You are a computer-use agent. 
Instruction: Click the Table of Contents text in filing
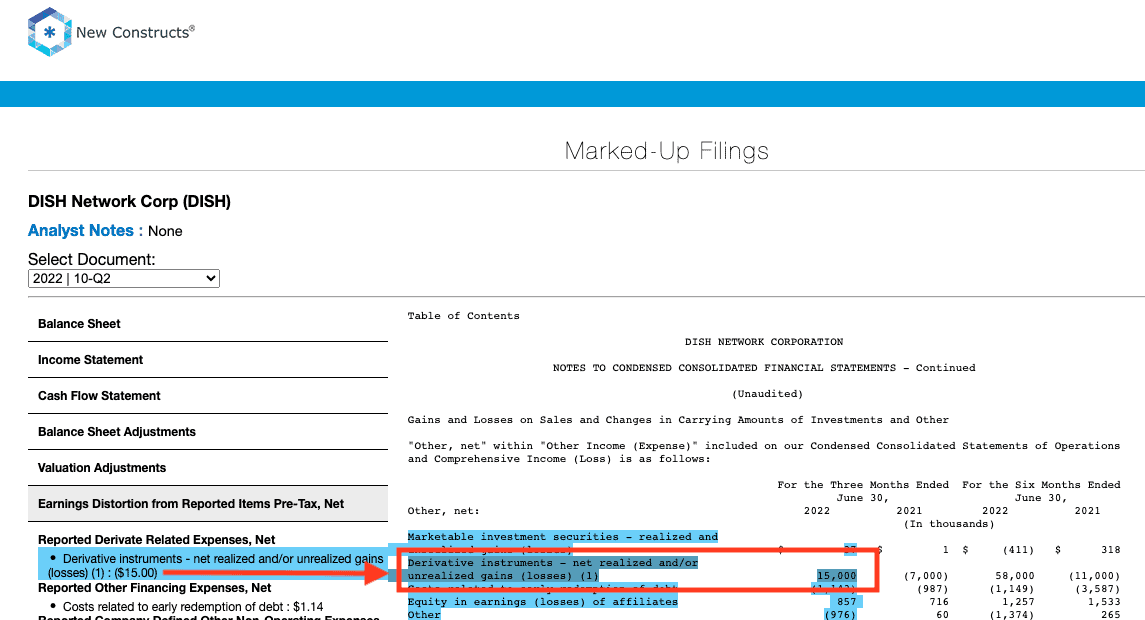464,315
